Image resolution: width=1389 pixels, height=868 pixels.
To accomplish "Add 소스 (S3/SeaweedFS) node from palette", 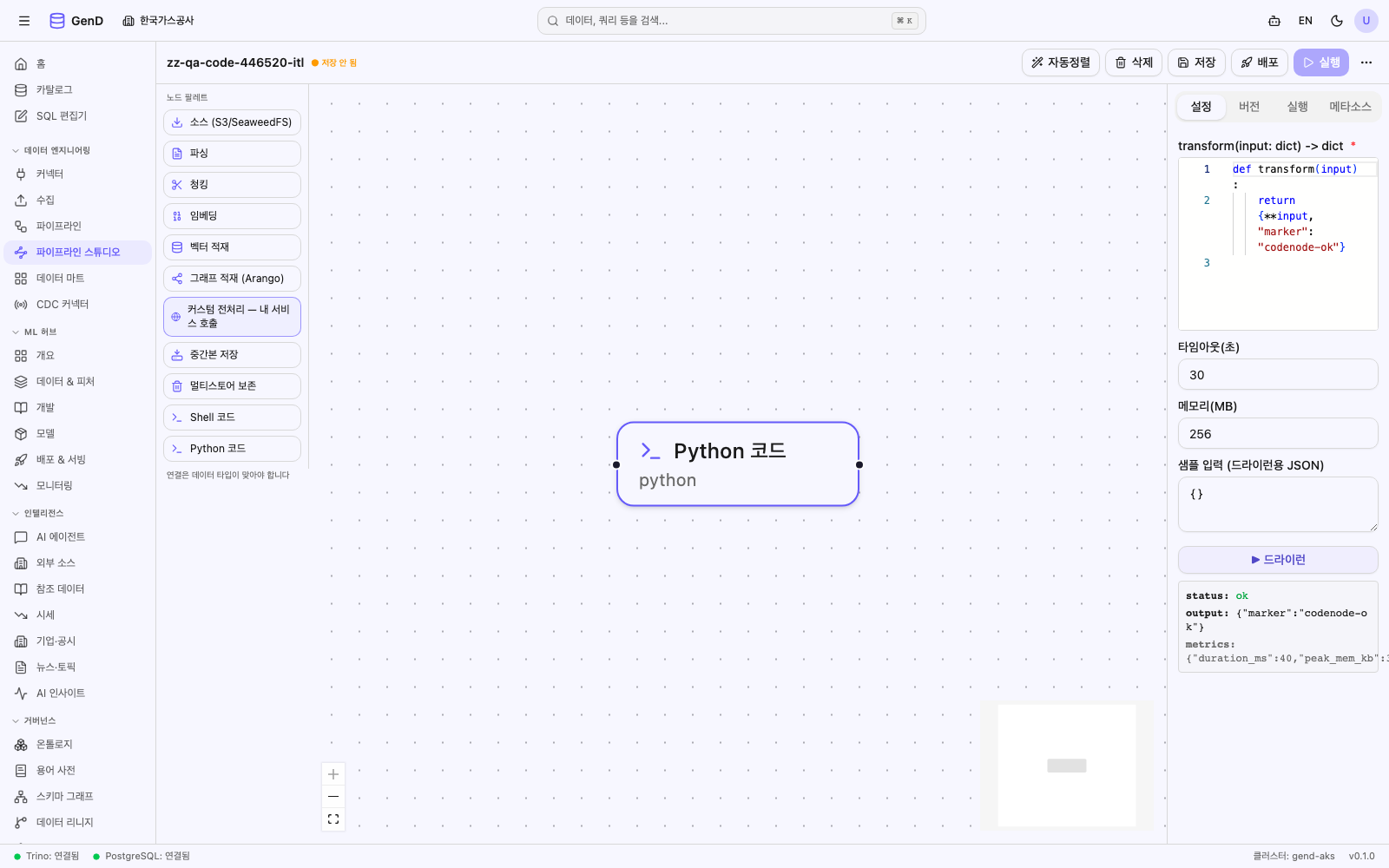I will coord(232,122).
